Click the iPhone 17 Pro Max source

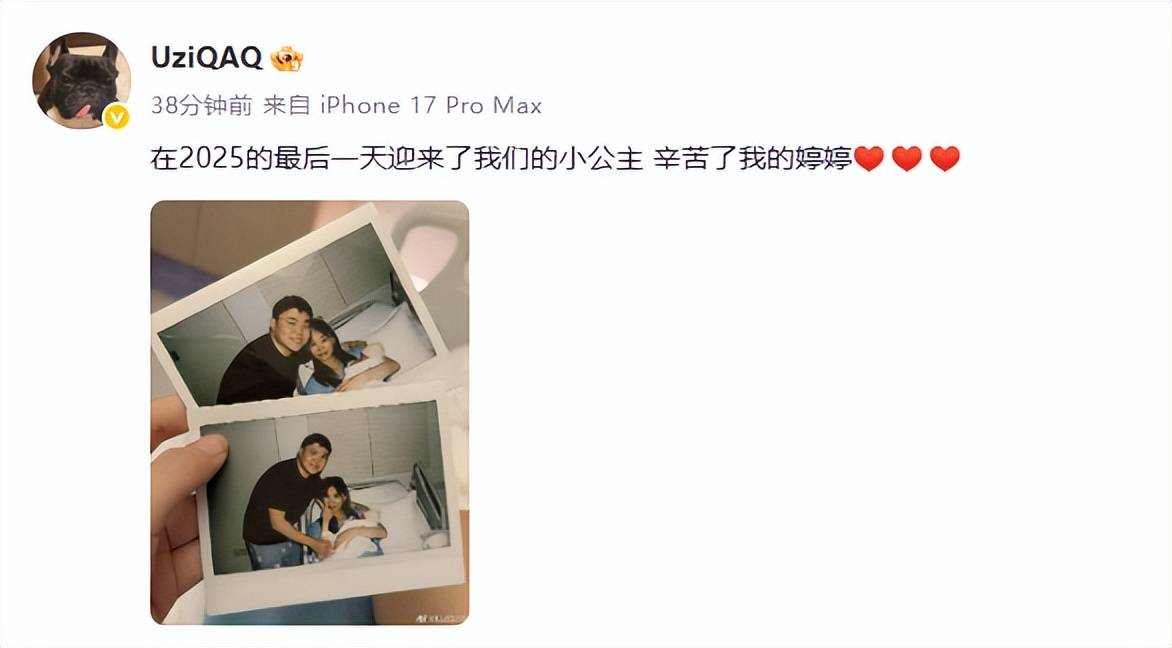point(431,105)
